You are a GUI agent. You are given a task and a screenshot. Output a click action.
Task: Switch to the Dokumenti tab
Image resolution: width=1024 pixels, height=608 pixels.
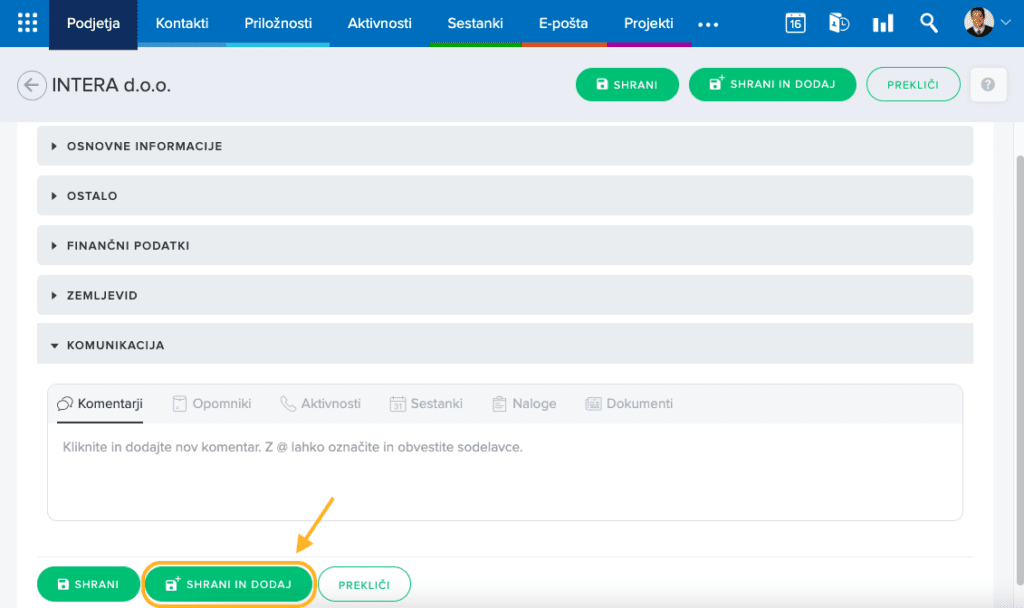[x=629, y=404]
